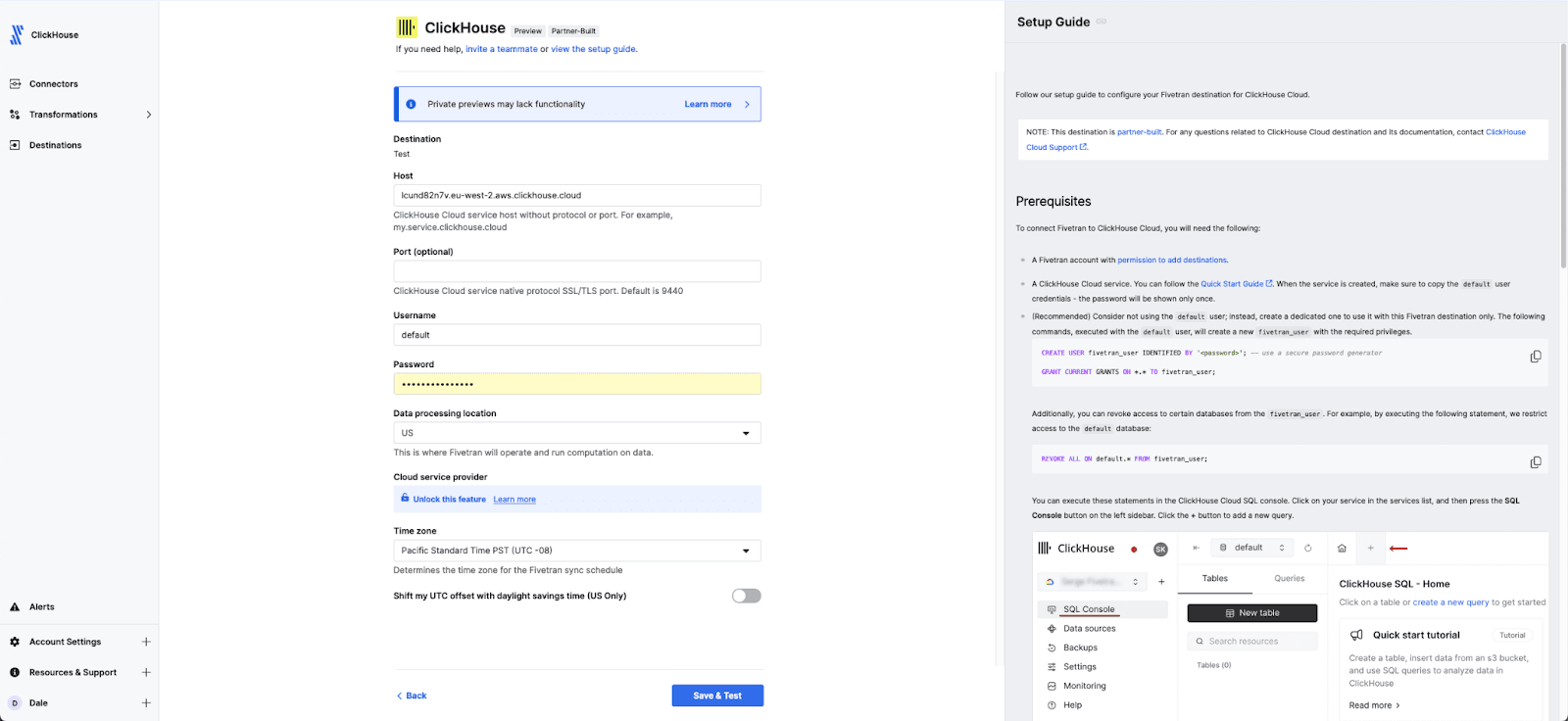
Task: Expand the Resources & Support section
Action: point(146,673)
